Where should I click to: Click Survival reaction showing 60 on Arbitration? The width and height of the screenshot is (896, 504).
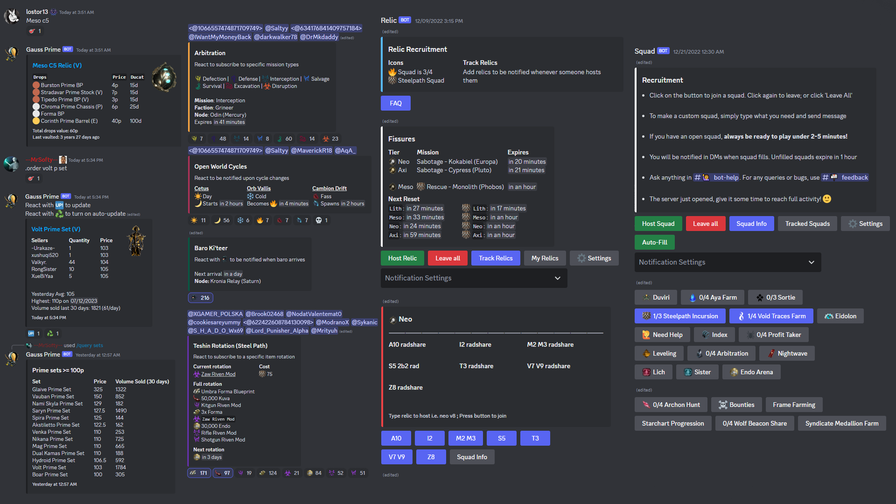coord(285,138)
